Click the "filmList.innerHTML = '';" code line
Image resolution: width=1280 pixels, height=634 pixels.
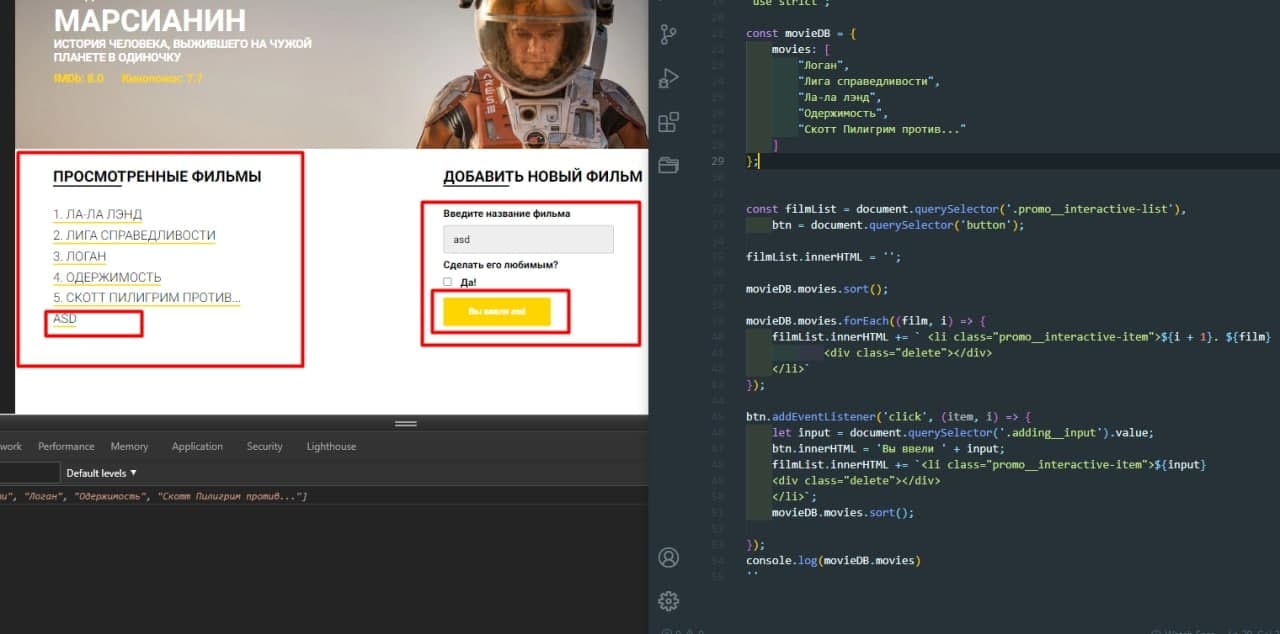pyautogui.click(x=824, y=257)
